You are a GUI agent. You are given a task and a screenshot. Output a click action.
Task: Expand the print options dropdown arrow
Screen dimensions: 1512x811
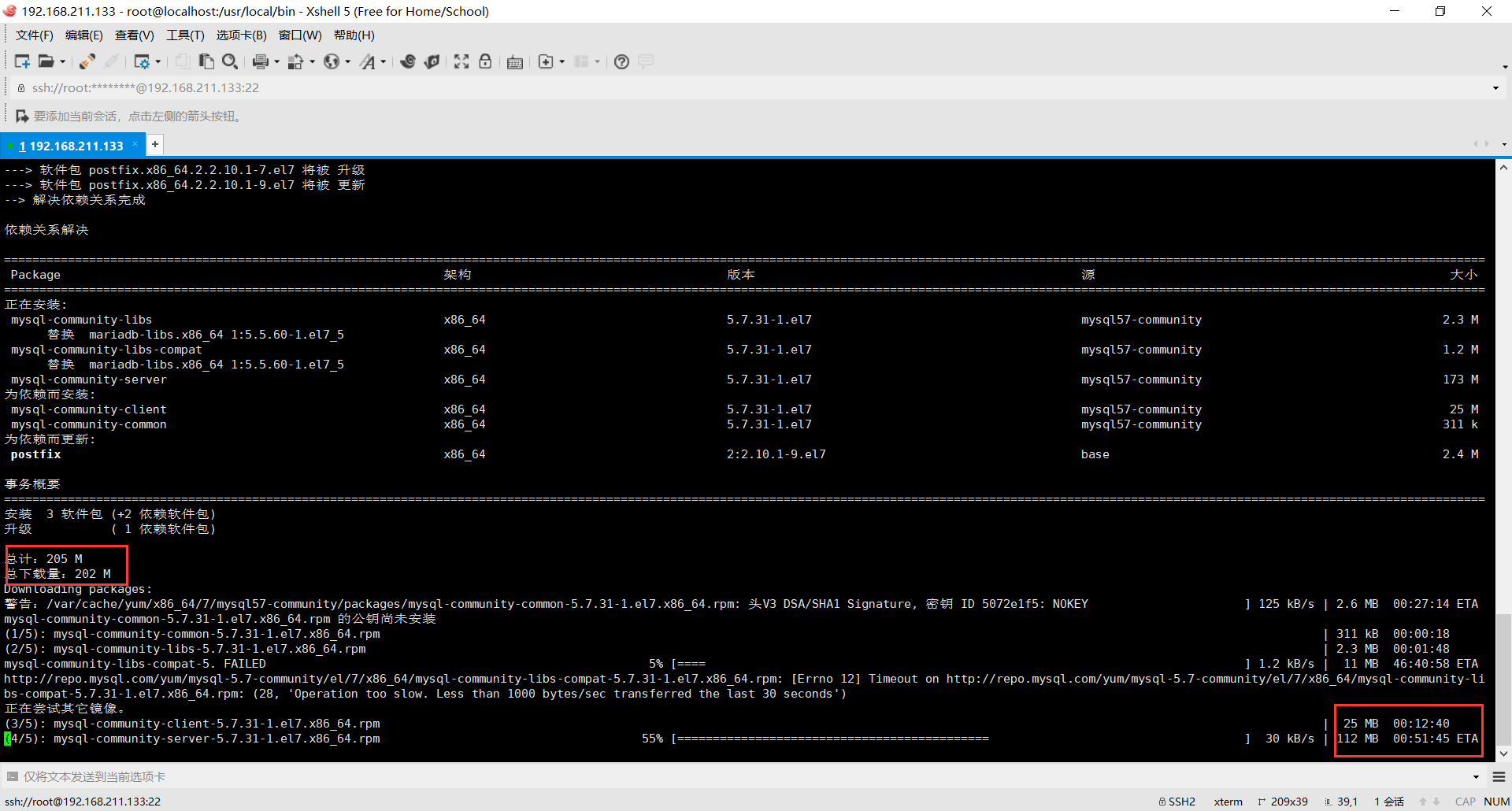pyautogui.click(x=275, y=61)
